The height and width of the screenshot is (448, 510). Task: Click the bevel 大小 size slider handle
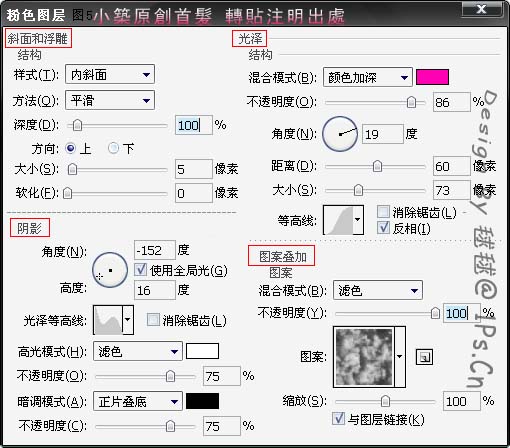[x=72, y=169]
